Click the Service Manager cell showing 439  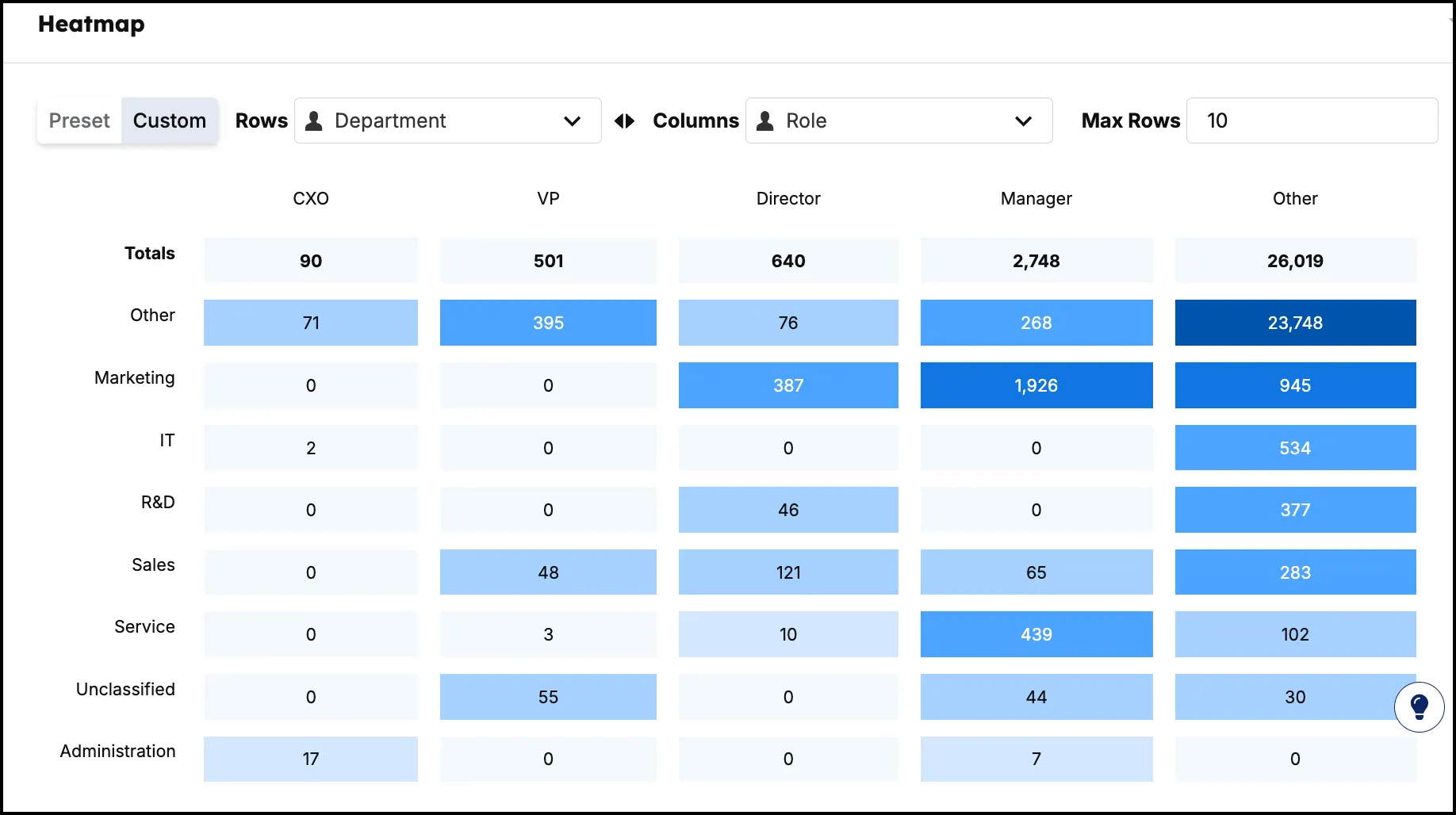pos(1036,634)
